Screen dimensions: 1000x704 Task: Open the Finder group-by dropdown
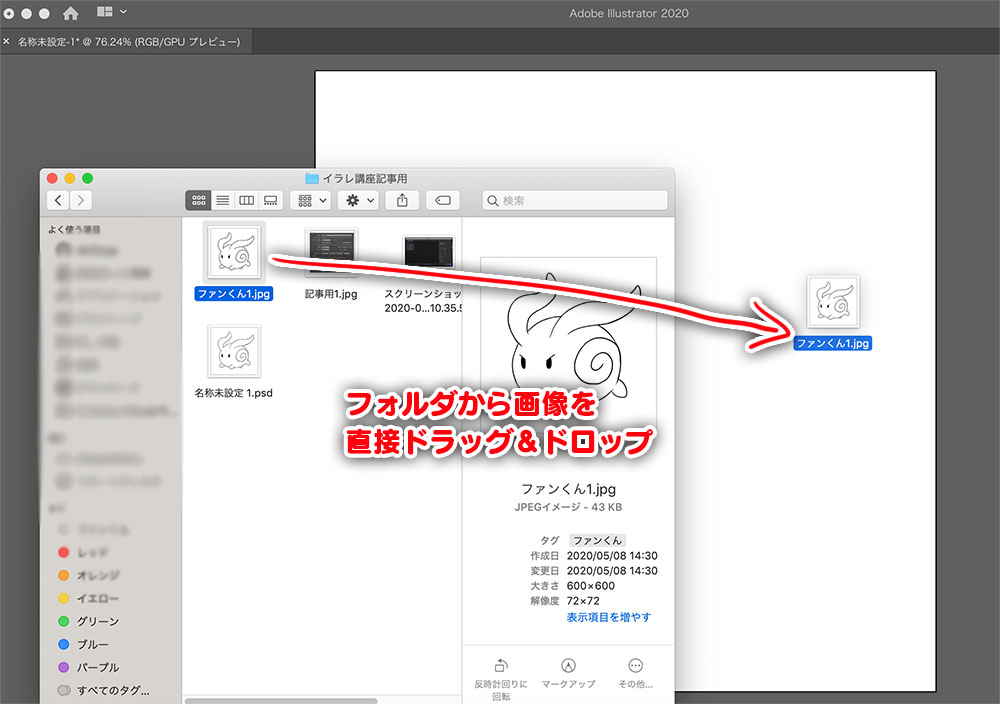[311, 200]
